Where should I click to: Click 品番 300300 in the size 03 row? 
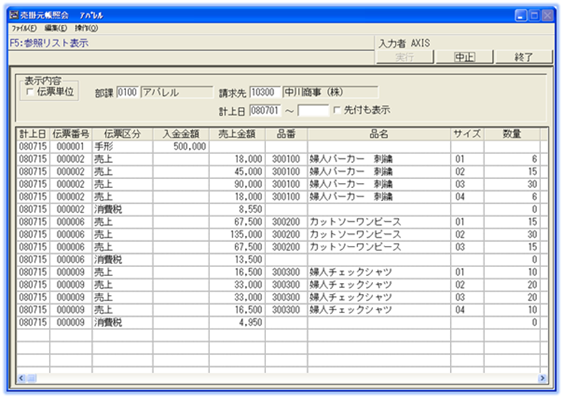(286, 297)
